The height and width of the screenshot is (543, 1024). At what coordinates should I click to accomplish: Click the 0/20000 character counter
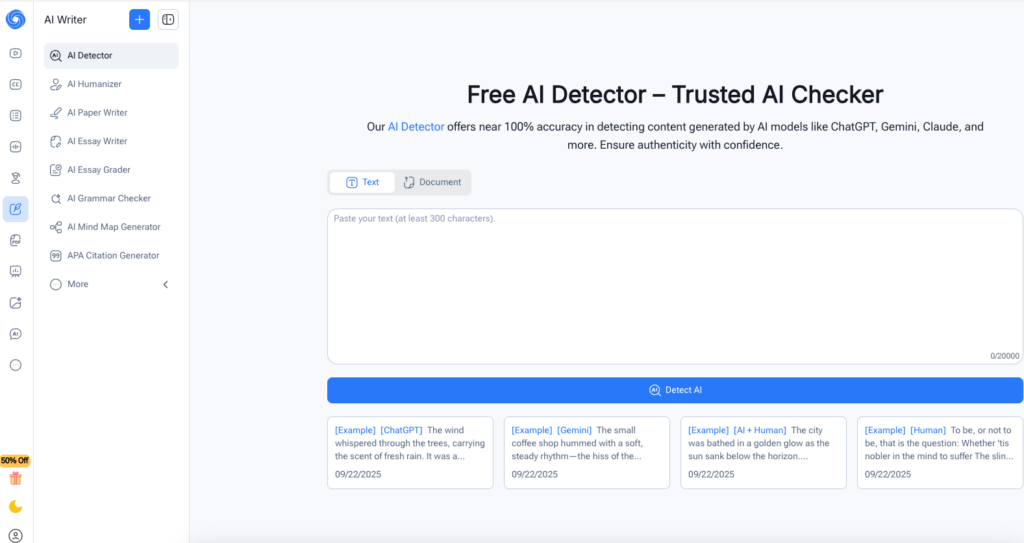(1004, 356)
